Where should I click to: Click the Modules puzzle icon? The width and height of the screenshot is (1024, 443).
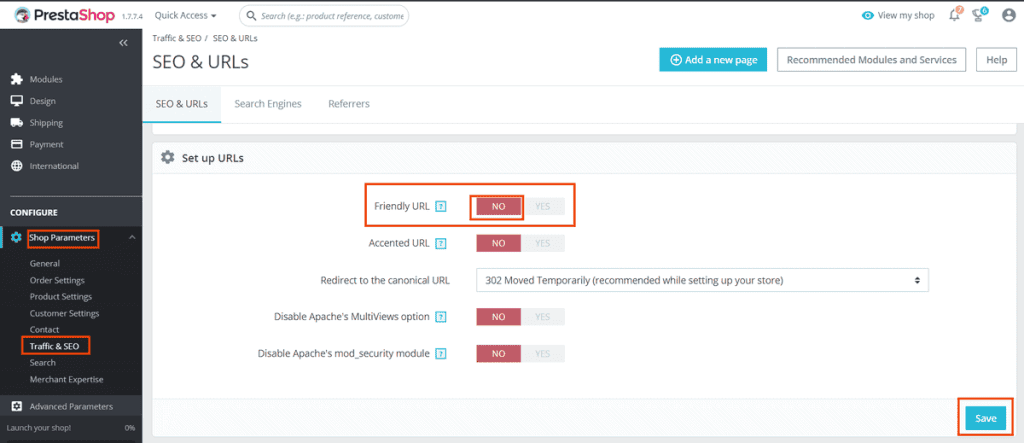coord(17,79)
